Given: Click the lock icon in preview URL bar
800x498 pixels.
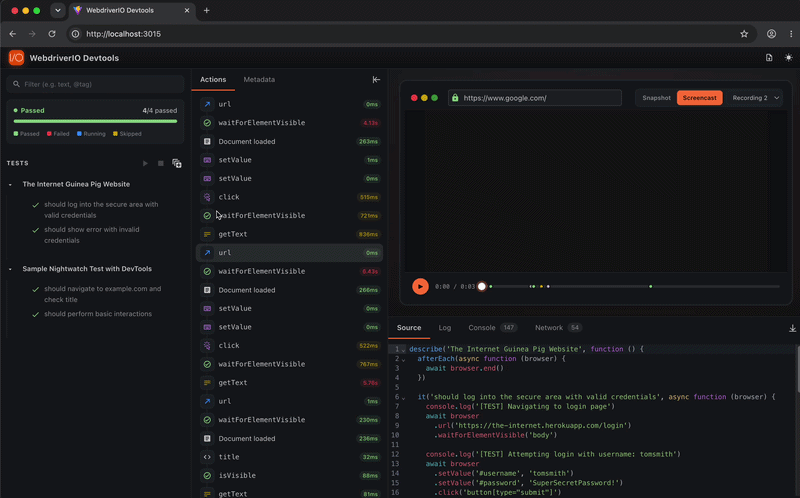Looking at the screenshot, I should point(455,97).
